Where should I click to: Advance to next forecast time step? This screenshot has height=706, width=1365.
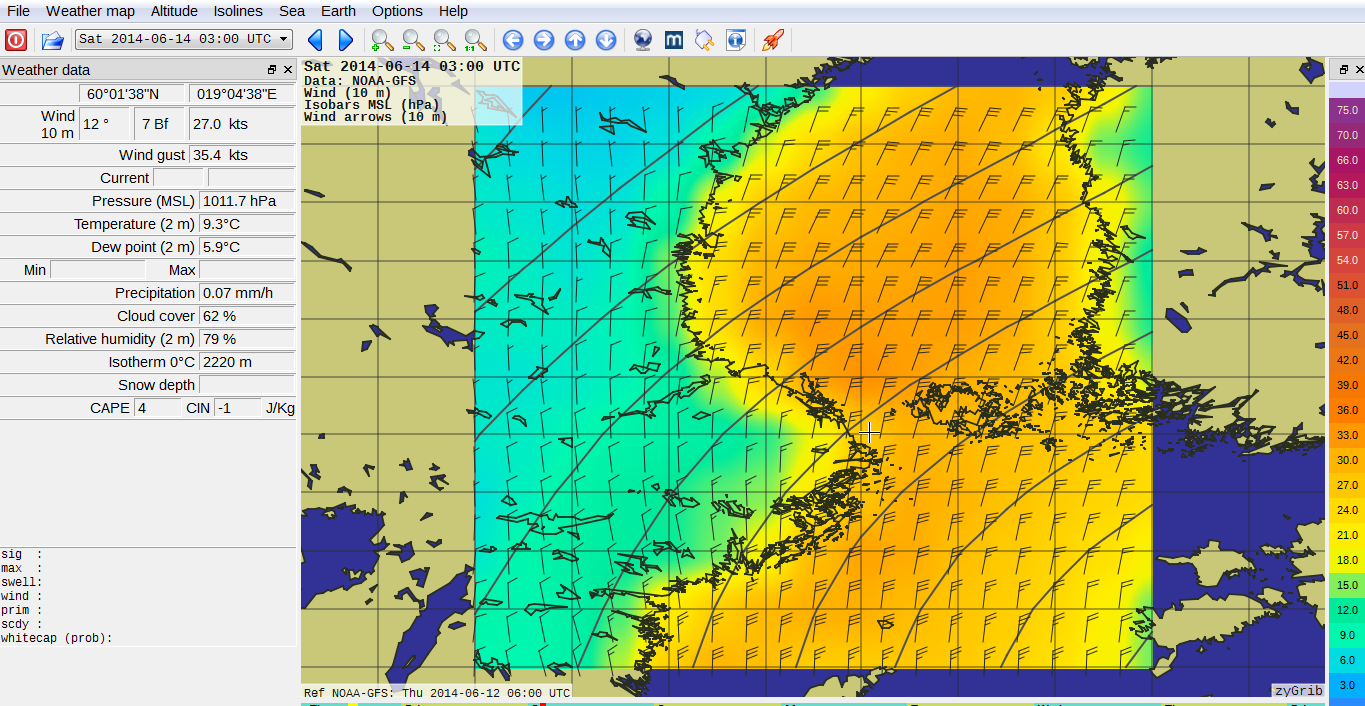click(346, 40)
